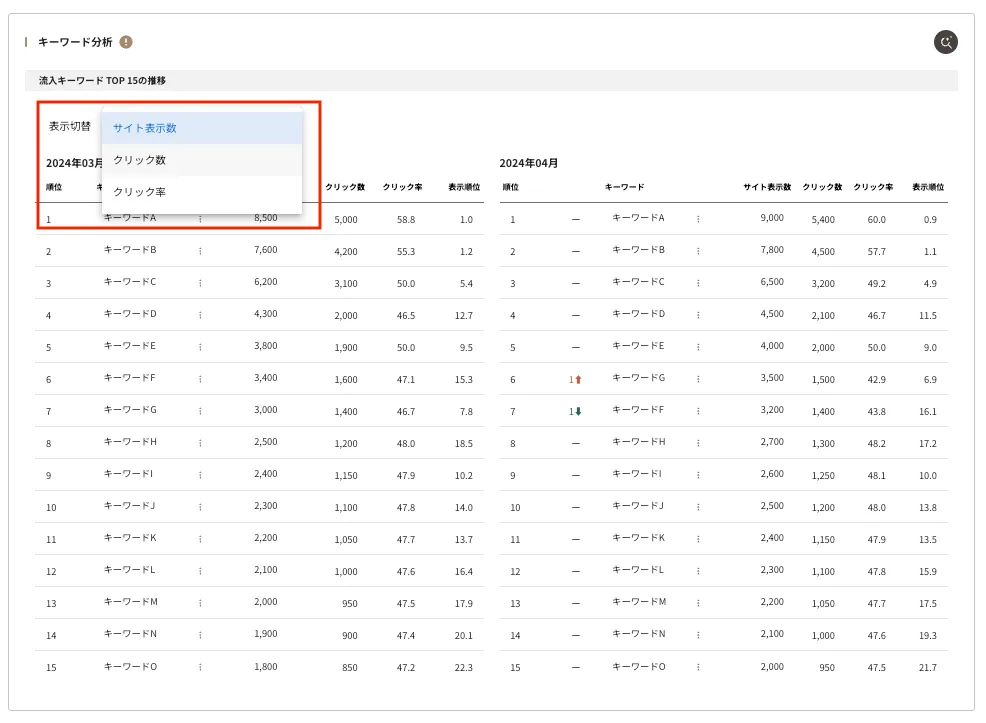
Task: Open the kebab menu for March キーワードN
Action: pyautogui.click(x=200, y=635)
